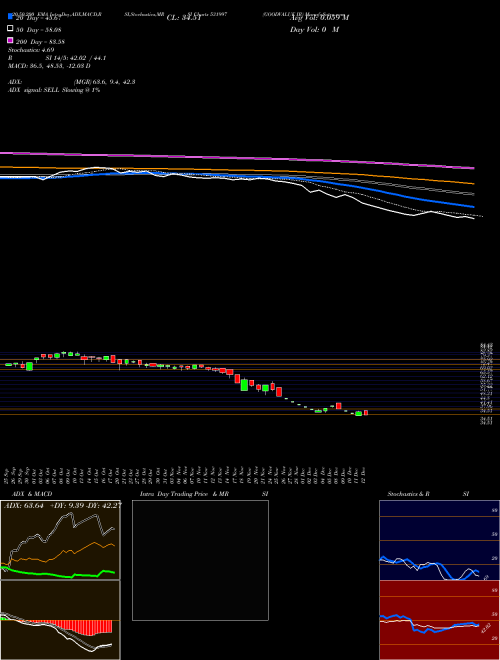Select the '50 Day' moving average label
This screenshot has height=660, width=500.
tap(39, 30)
